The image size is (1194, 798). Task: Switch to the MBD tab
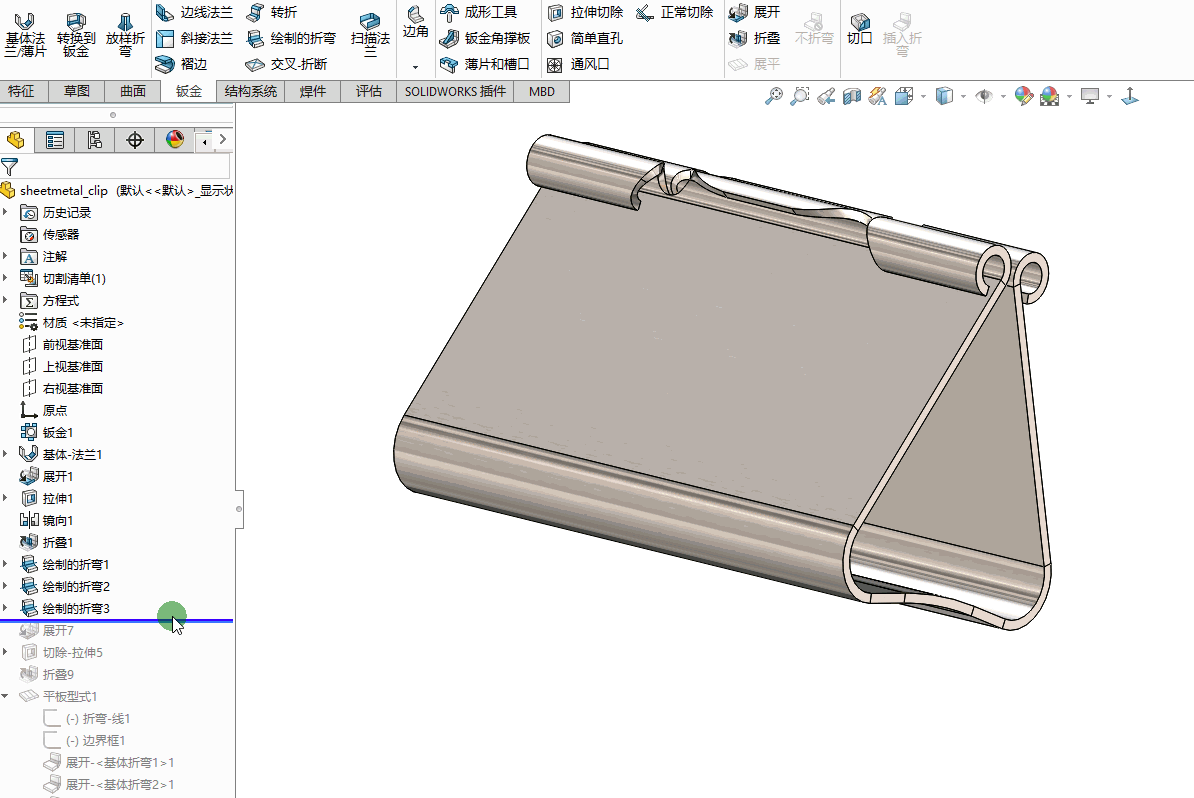point(542,91)
